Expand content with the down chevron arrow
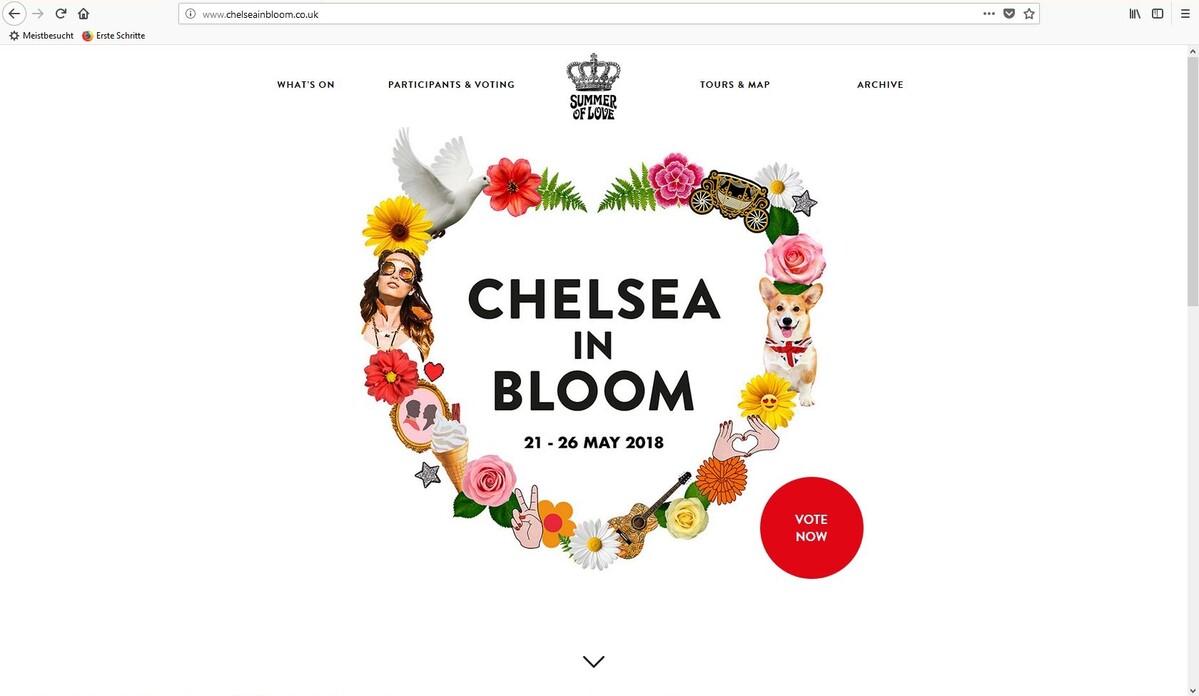 coord(593,662)
